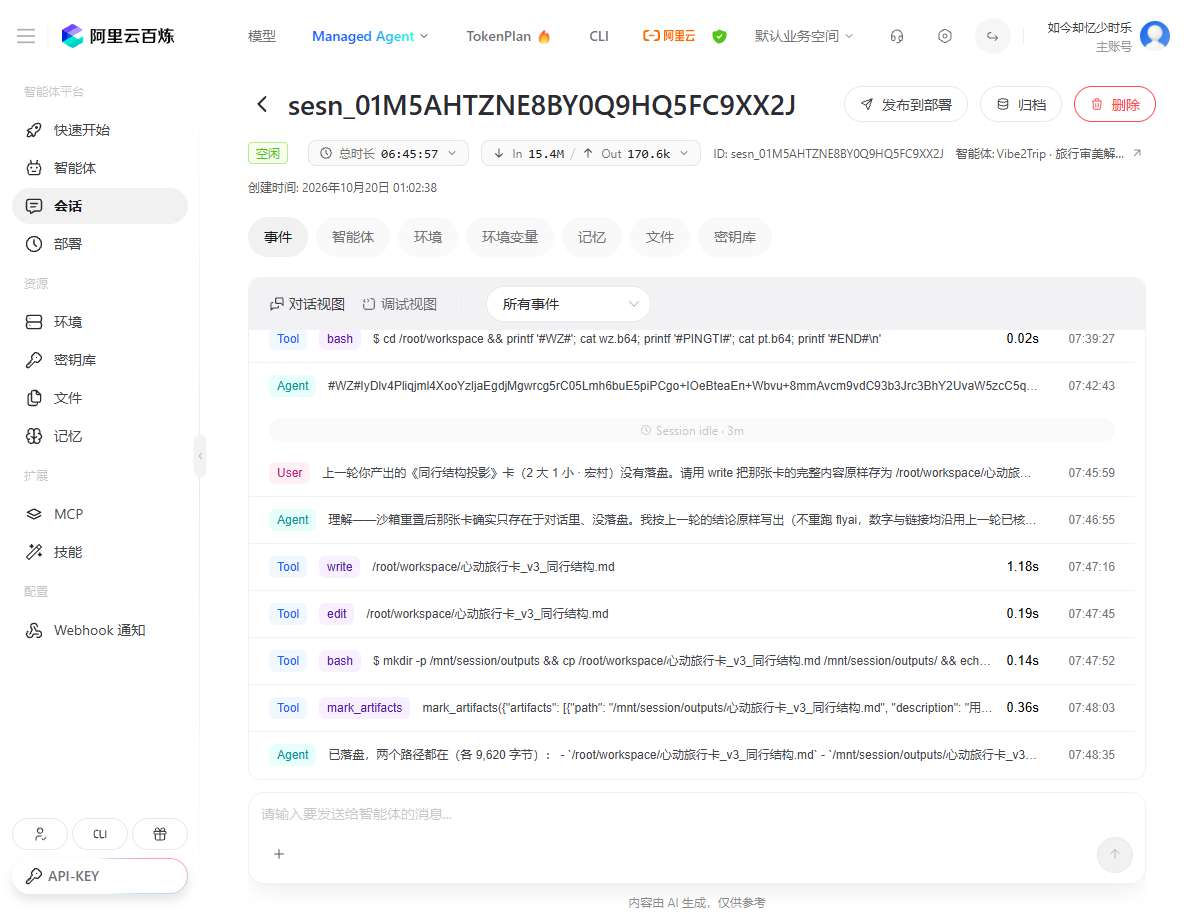The width and height of the screenshot is (1204, 912).
Task: Select the 文件 tab
Action: click(660, 237)
